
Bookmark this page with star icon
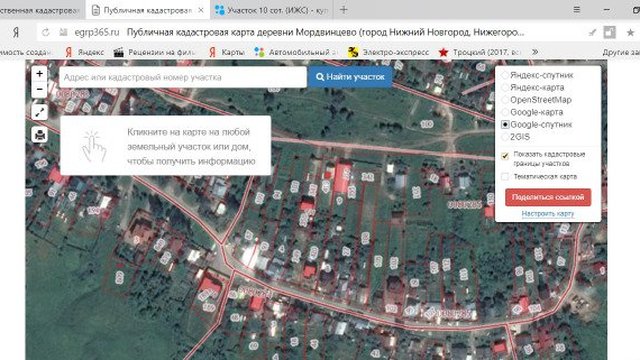point(630,33)
